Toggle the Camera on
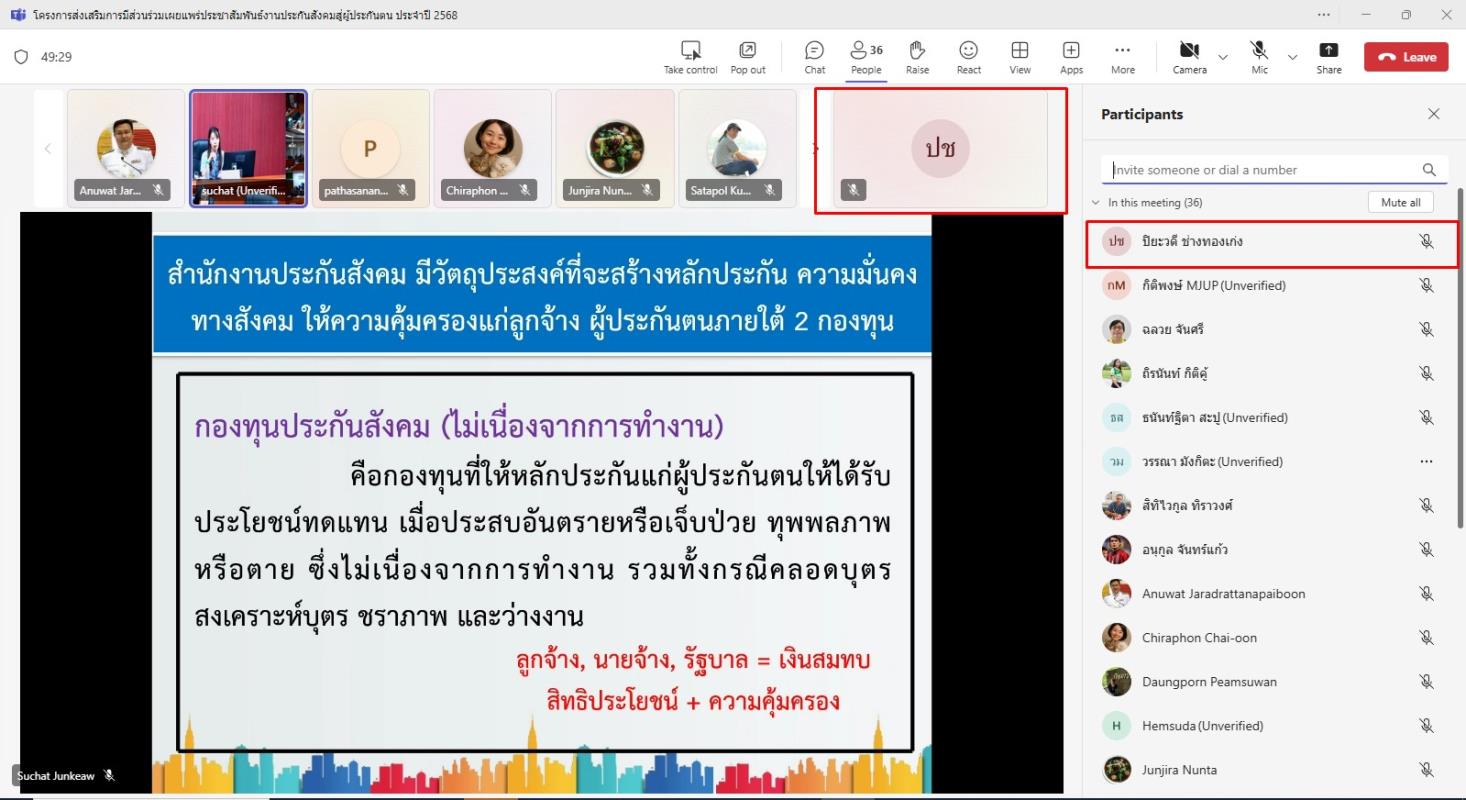Screen dimensions: 1466x800 pyautogui.click(x=1189, y=57)
